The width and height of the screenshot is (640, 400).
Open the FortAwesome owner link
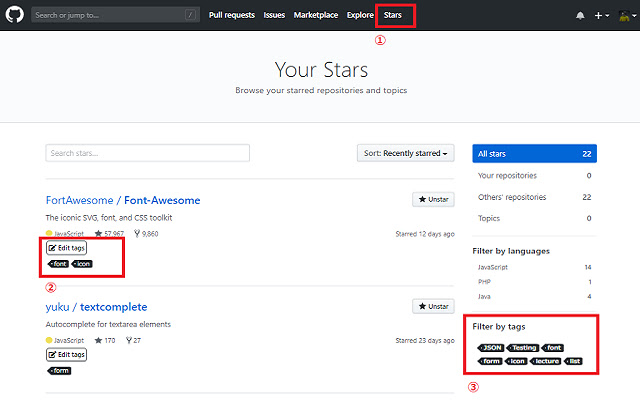pyautogui.click(x=80, y=200)
